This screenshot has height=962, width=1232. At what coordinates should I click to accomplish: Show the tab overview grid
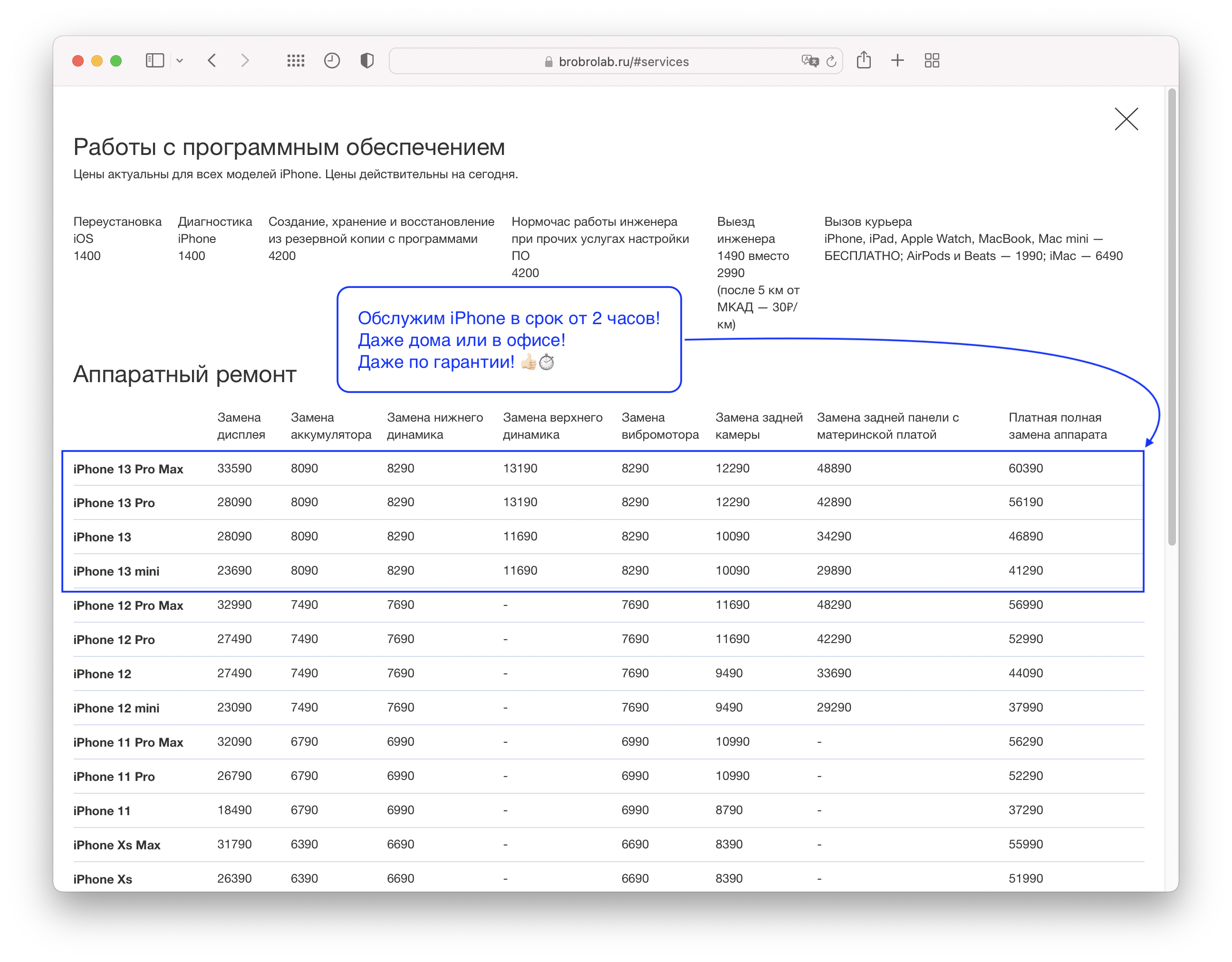[x=932, y=60]
